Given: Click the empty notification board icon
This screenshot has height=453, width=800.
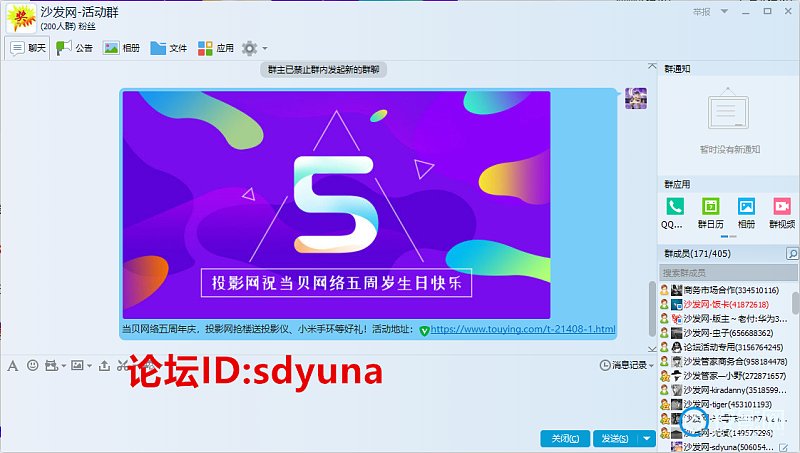Looking at the screenshot, I should coord(728,108).
